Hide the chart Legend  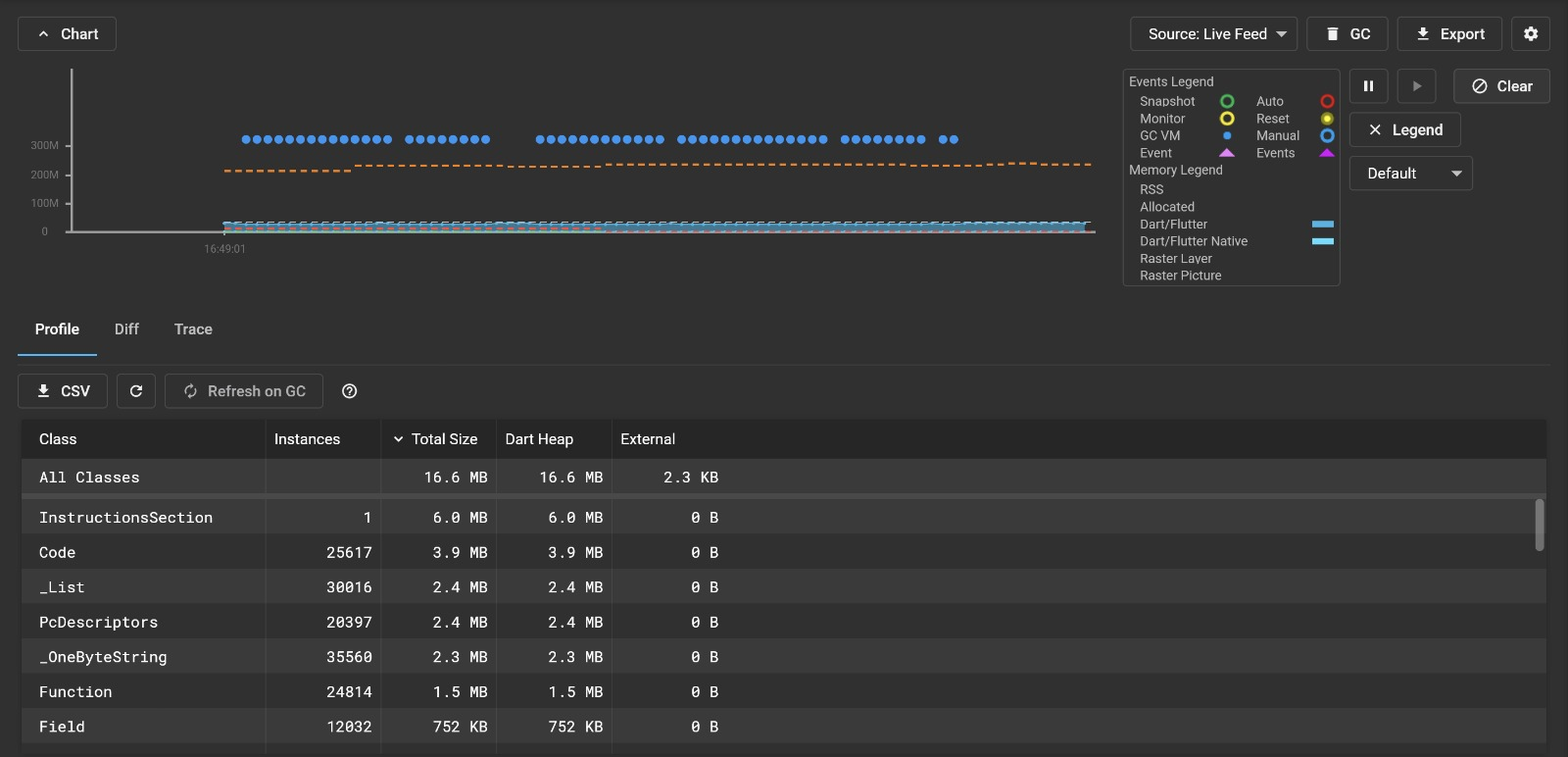point(1404,129)
